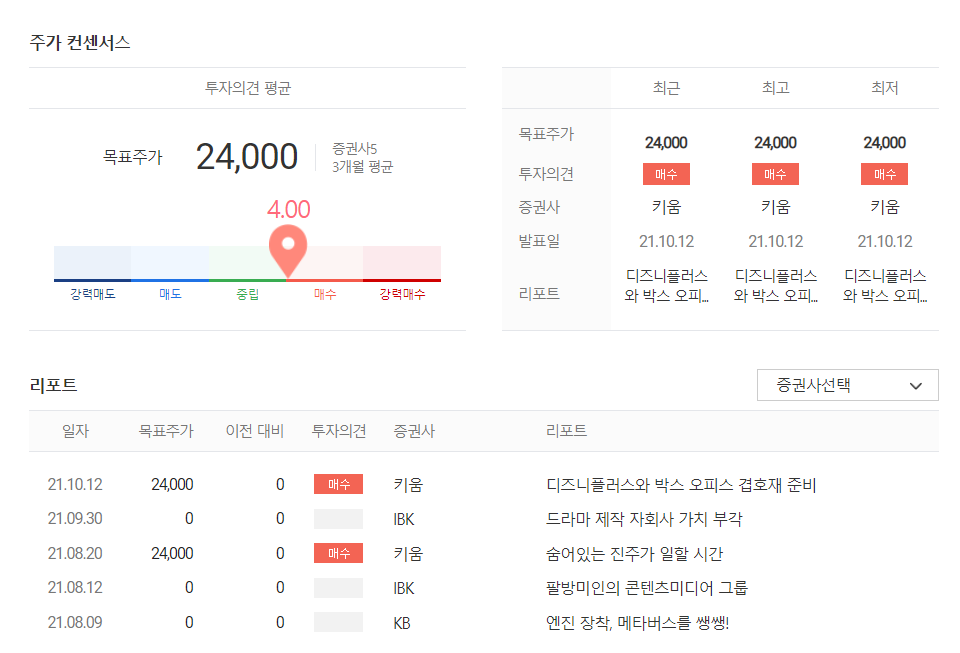This screenshot has width=960, height=653.
Task: Click the empty opinion box in 21.09.30 row
Action: pos(339,518)
